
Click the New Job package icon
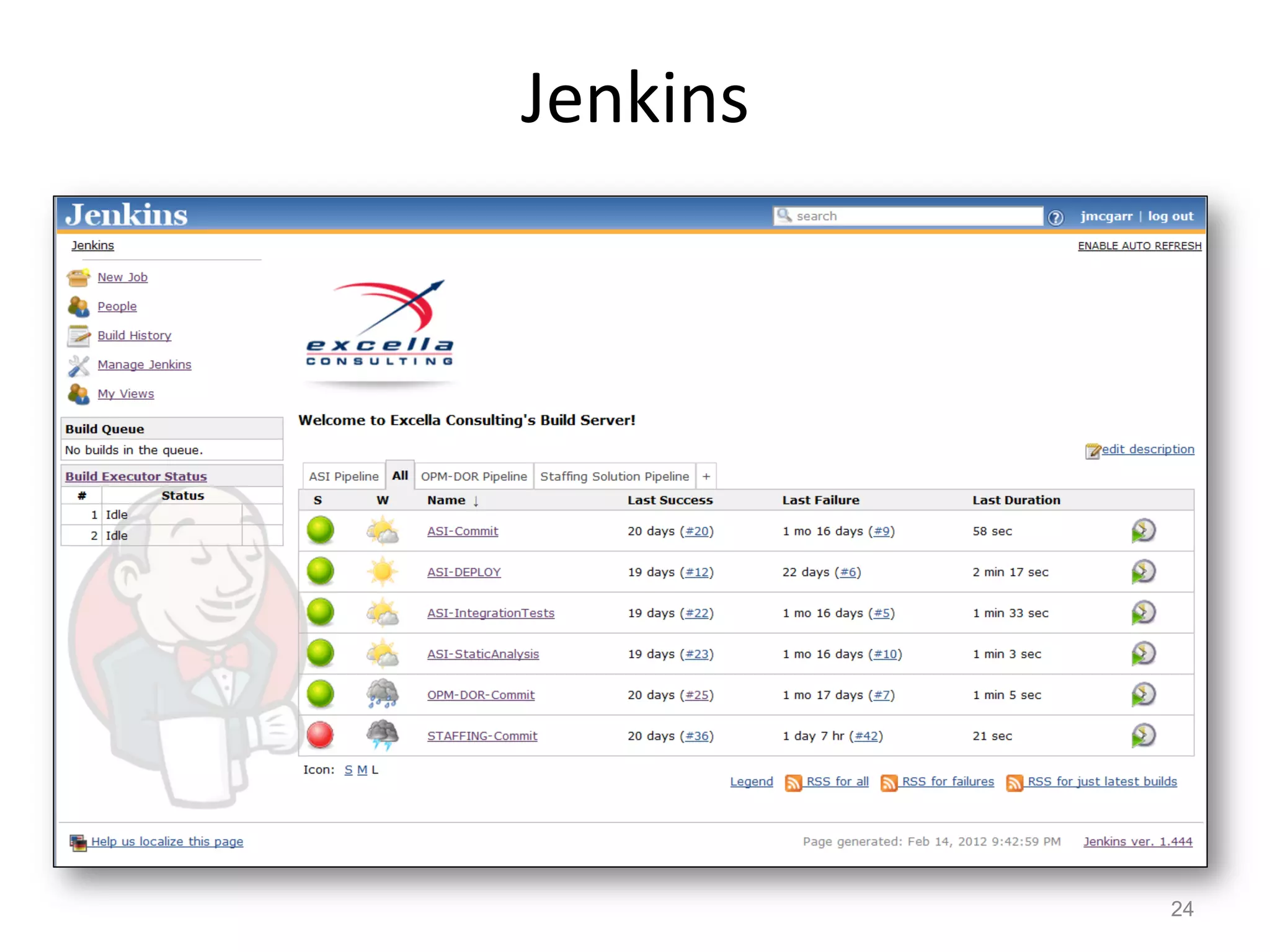pyautogui.click(x=79, y=277)
